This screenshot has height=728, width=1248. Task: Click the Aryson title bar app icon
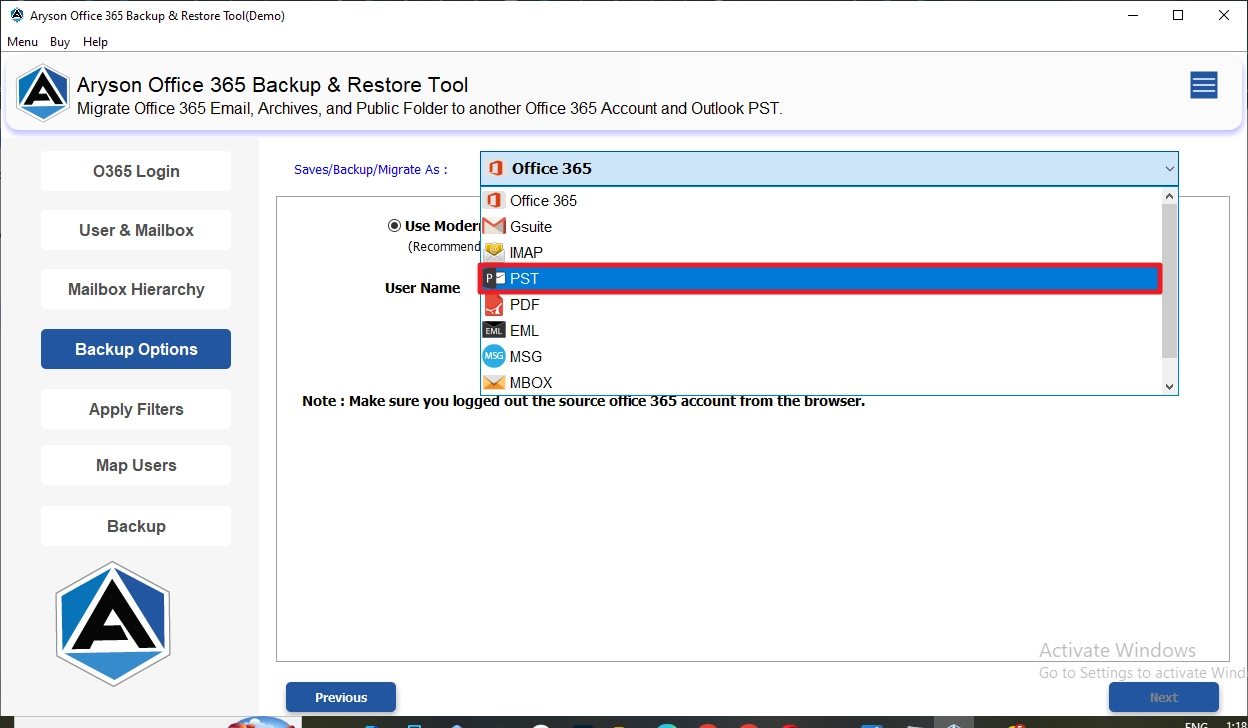tap(16, 15)
